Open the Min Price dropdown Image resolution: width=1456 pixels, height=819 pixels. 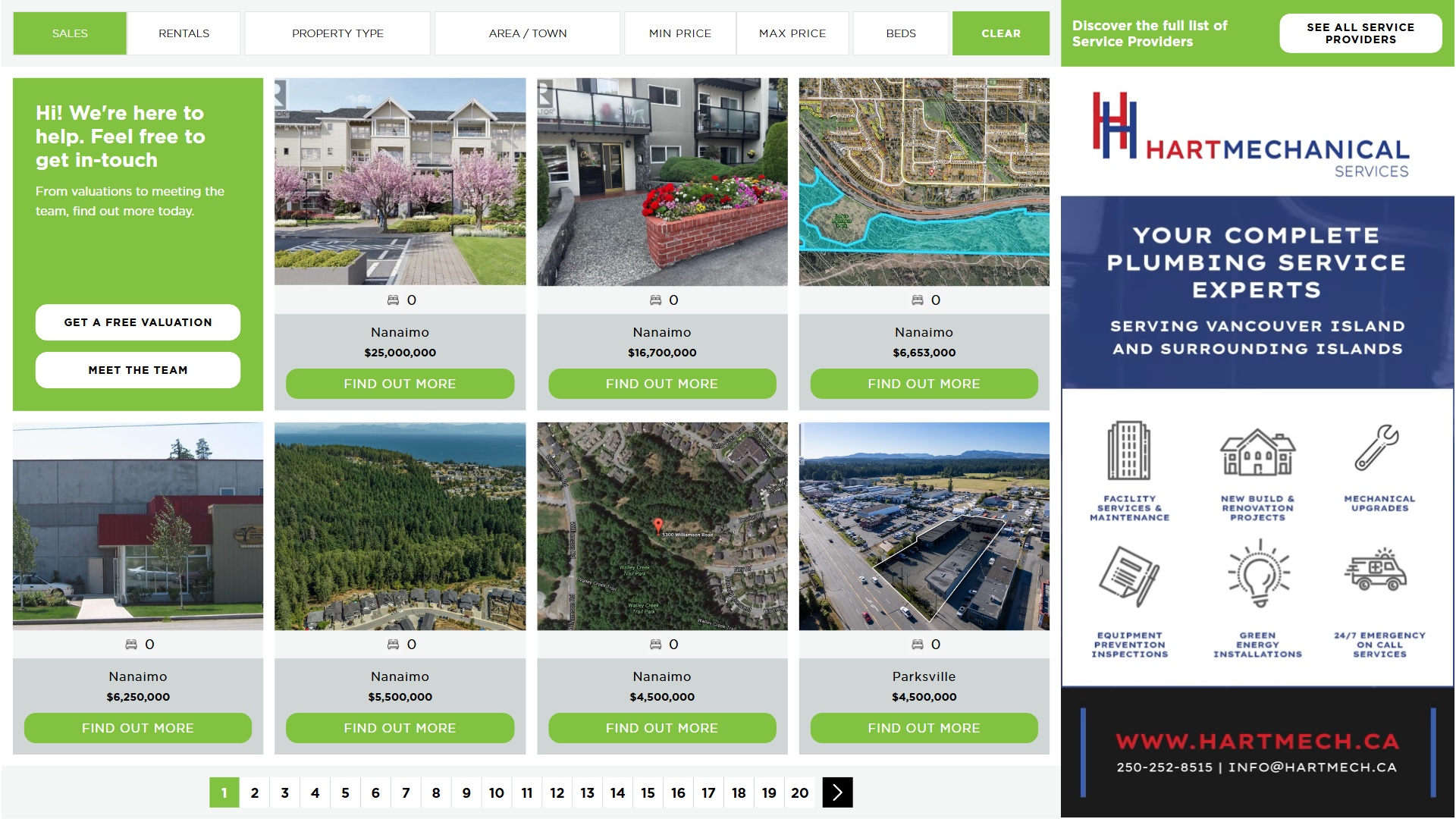pos(679,33)
